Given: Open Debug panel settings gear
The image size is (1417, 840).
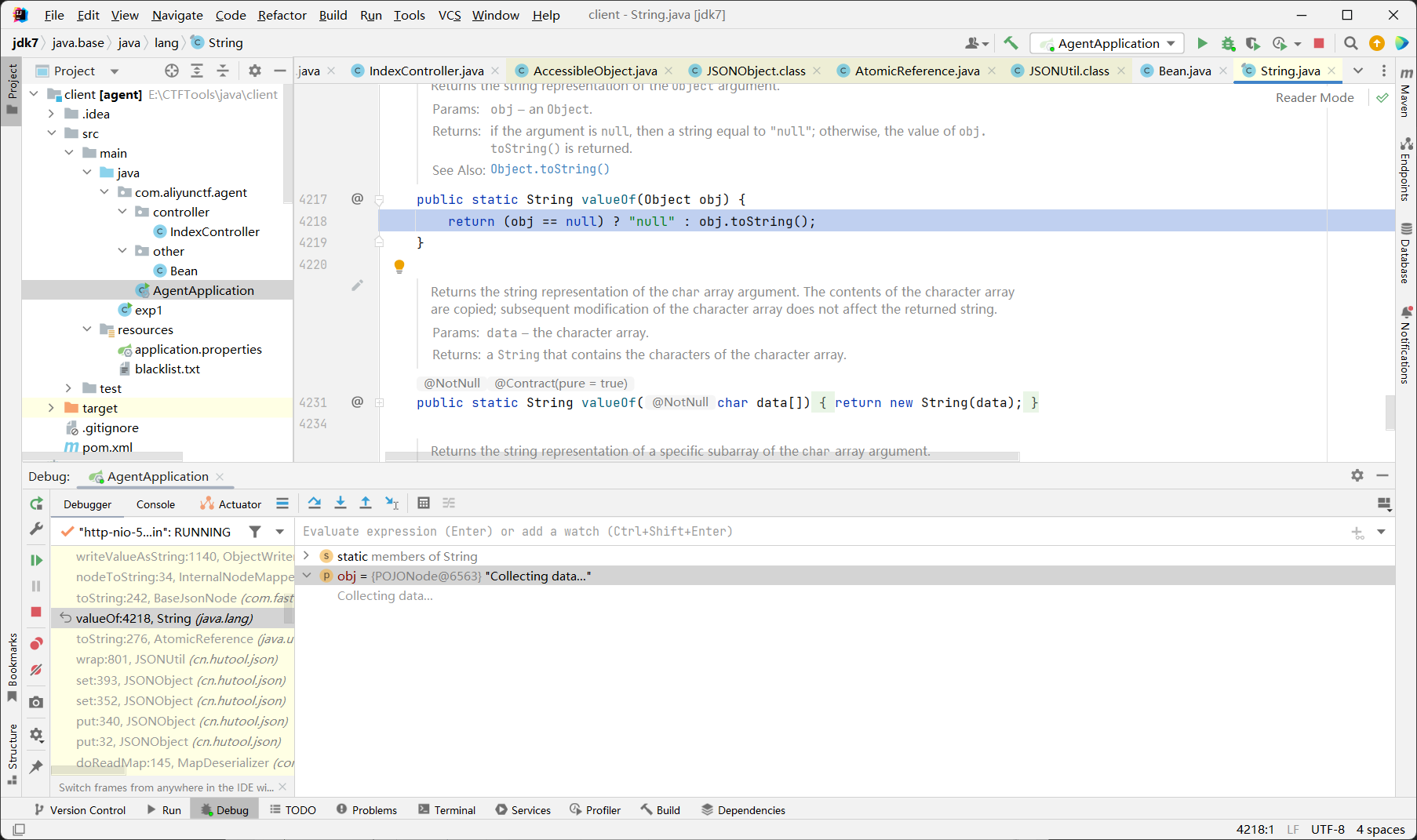Looking at the screenshot, I should click(1357, 475).
